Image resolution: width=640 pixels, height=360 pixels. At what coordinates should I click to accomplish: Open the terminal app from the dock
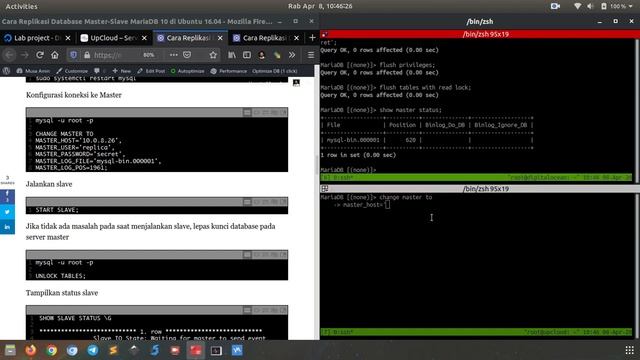coord(216,350)
